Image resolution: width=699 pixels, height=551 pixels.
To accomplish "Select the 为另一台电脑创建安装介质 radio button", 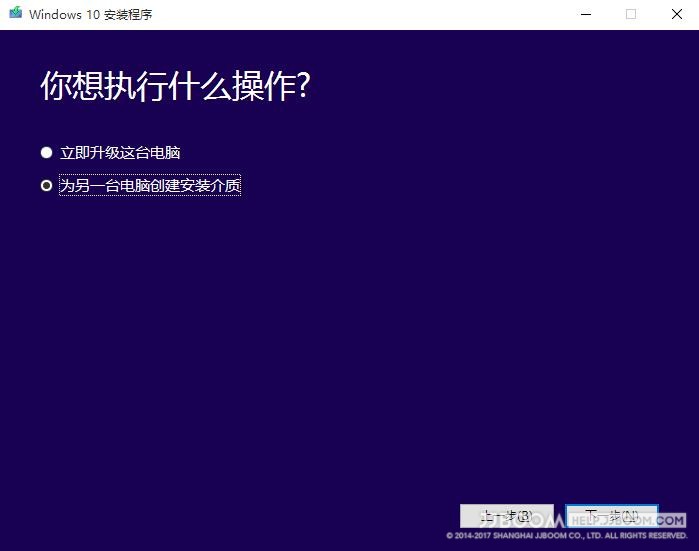I will coord(46,185).
